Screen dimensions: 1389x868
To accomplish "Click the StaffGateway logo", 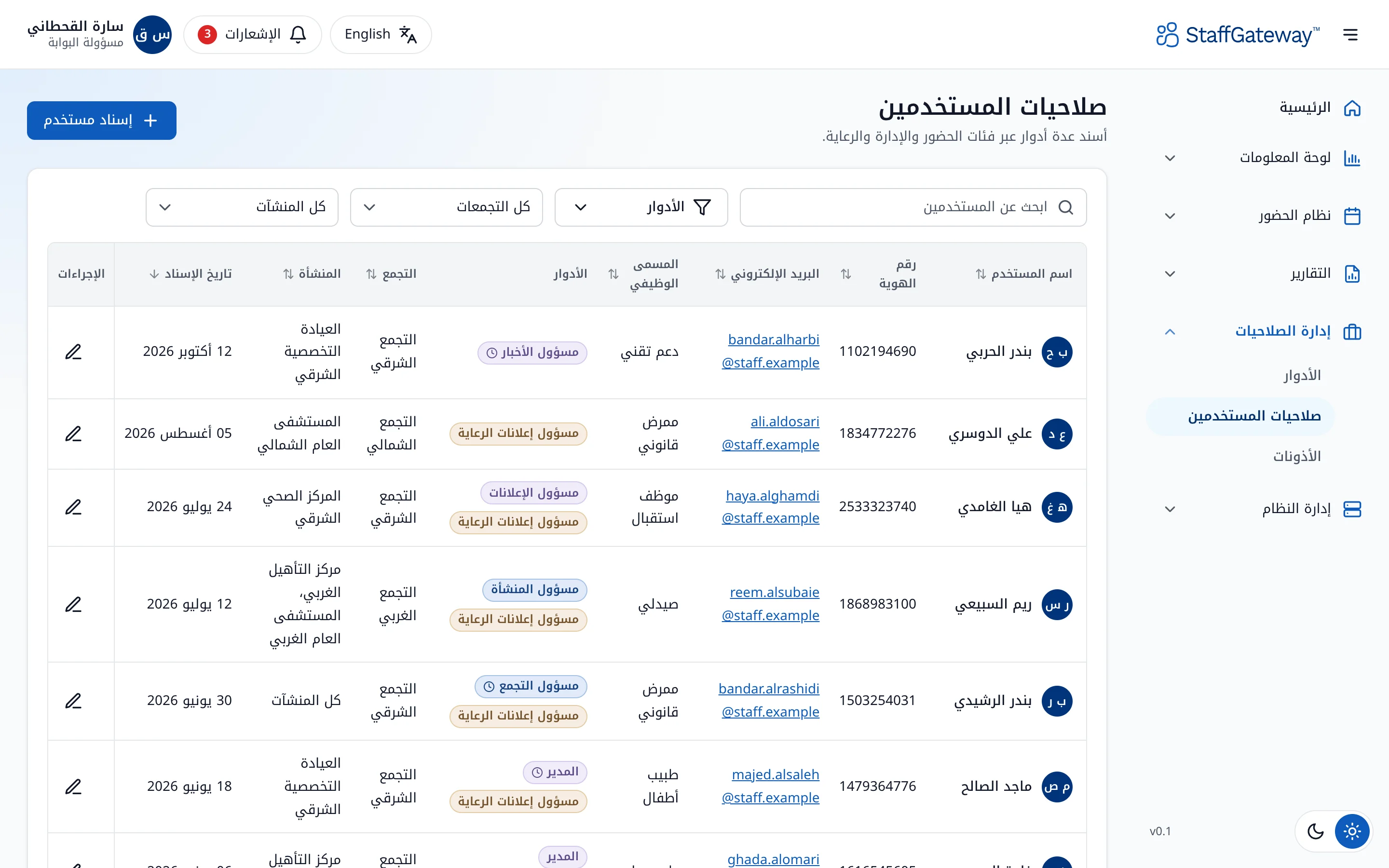I will point(1238,34).
